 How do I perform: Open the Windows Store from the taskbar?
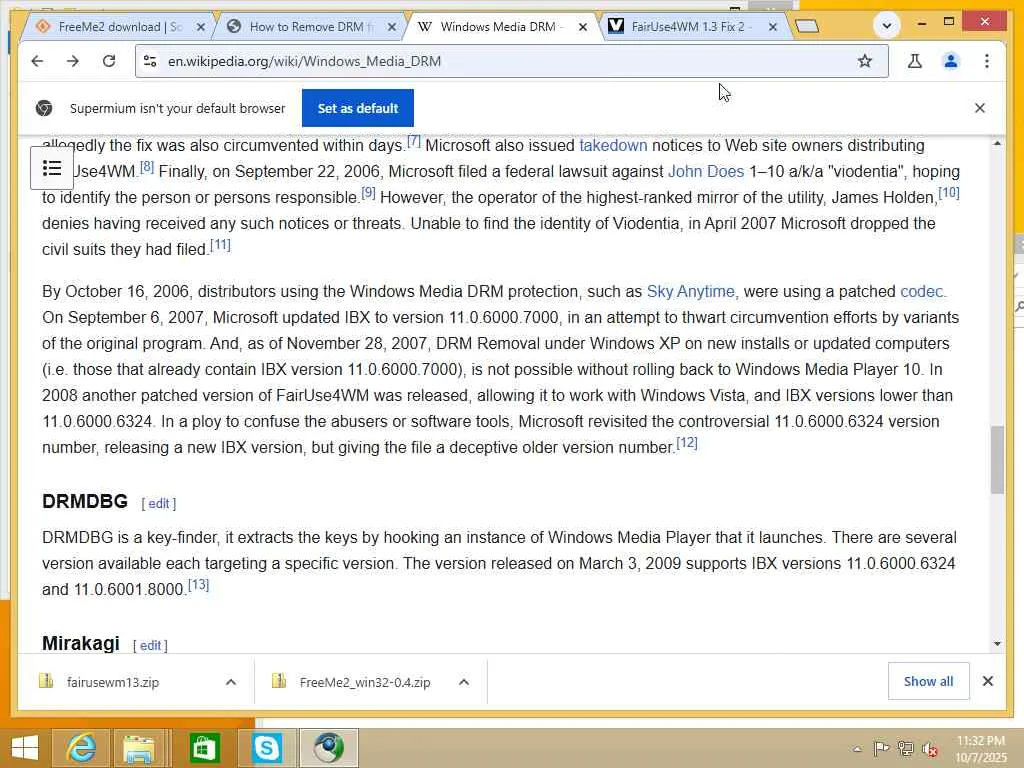pos(204,748)
